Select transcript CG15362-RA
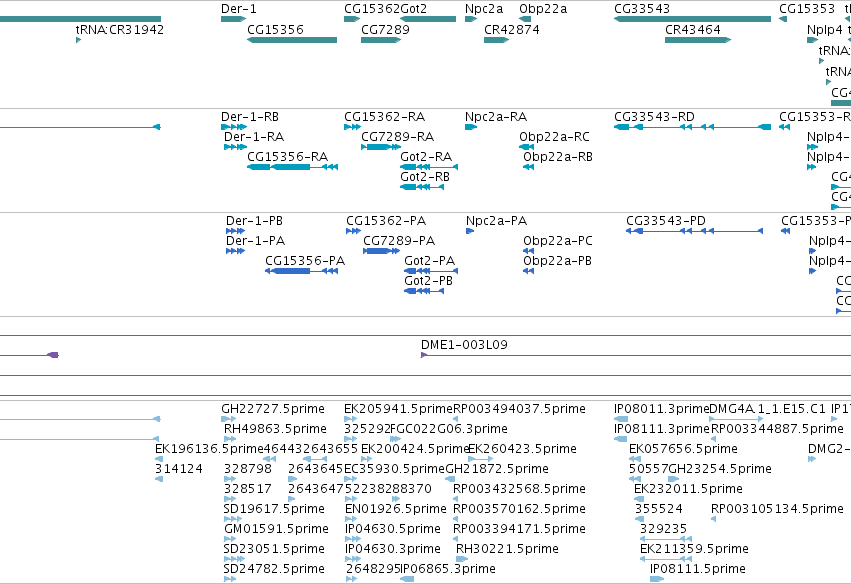851x584 pixels. (352, 127)
